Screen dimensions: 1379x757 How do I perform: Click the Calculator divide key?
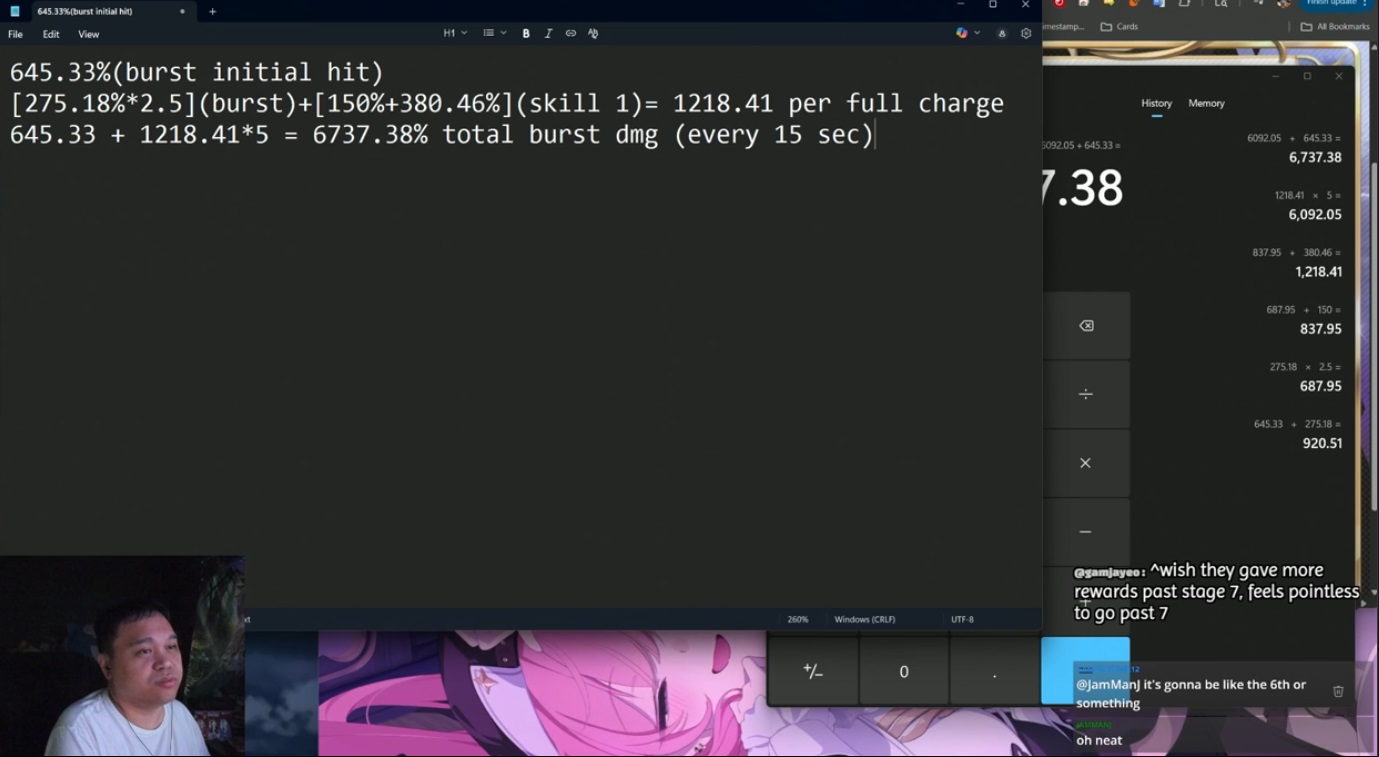pos(1086,394)
